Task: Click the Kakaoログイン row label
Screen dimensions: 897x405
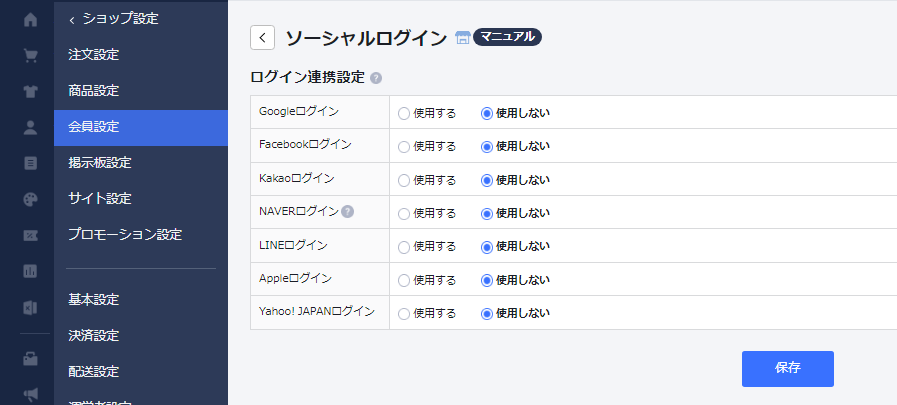Action: (297, 178)
